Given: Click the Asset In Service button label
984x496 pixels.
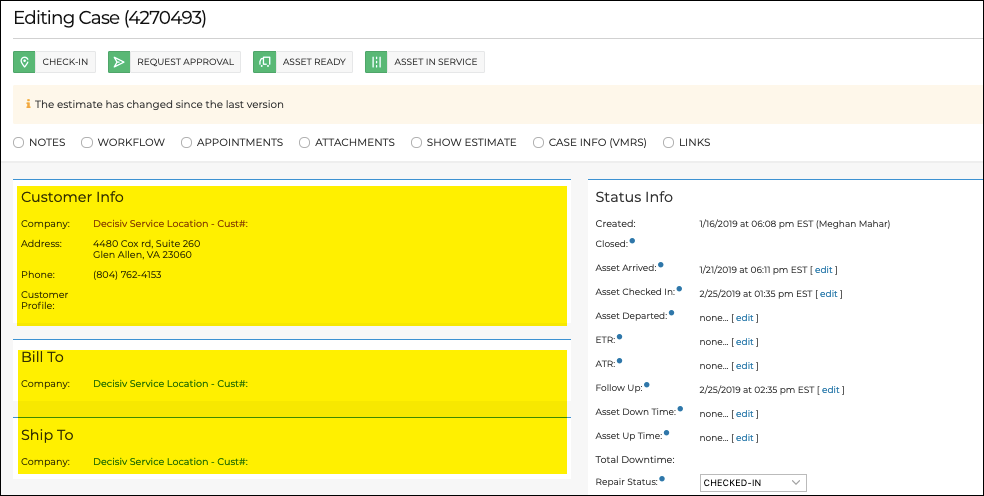Looking at the screenshot, I should point(436,62).
